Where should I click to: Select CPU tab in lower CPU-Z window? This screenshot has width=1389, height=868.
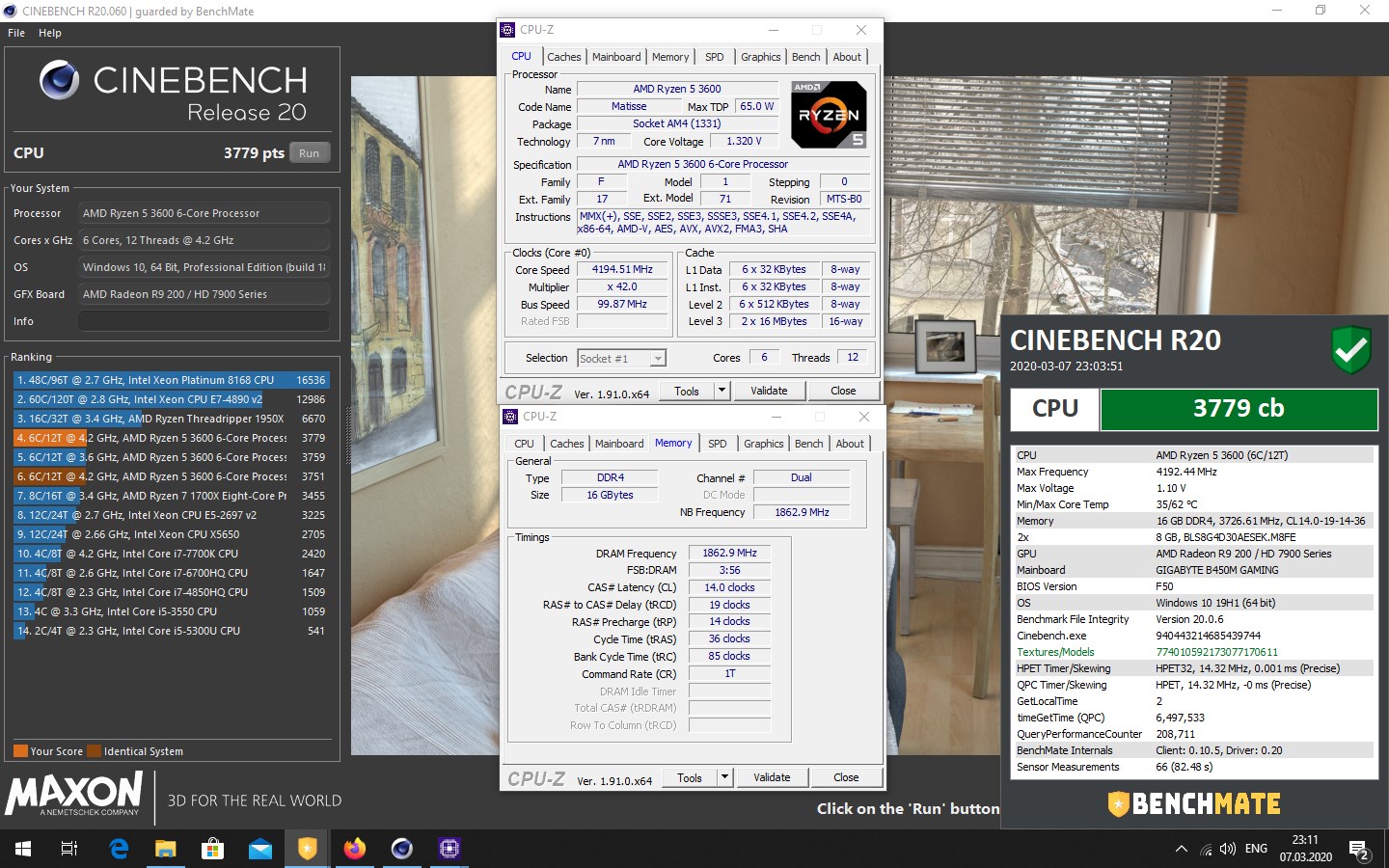pyautogui.click(x=524, y=444)
